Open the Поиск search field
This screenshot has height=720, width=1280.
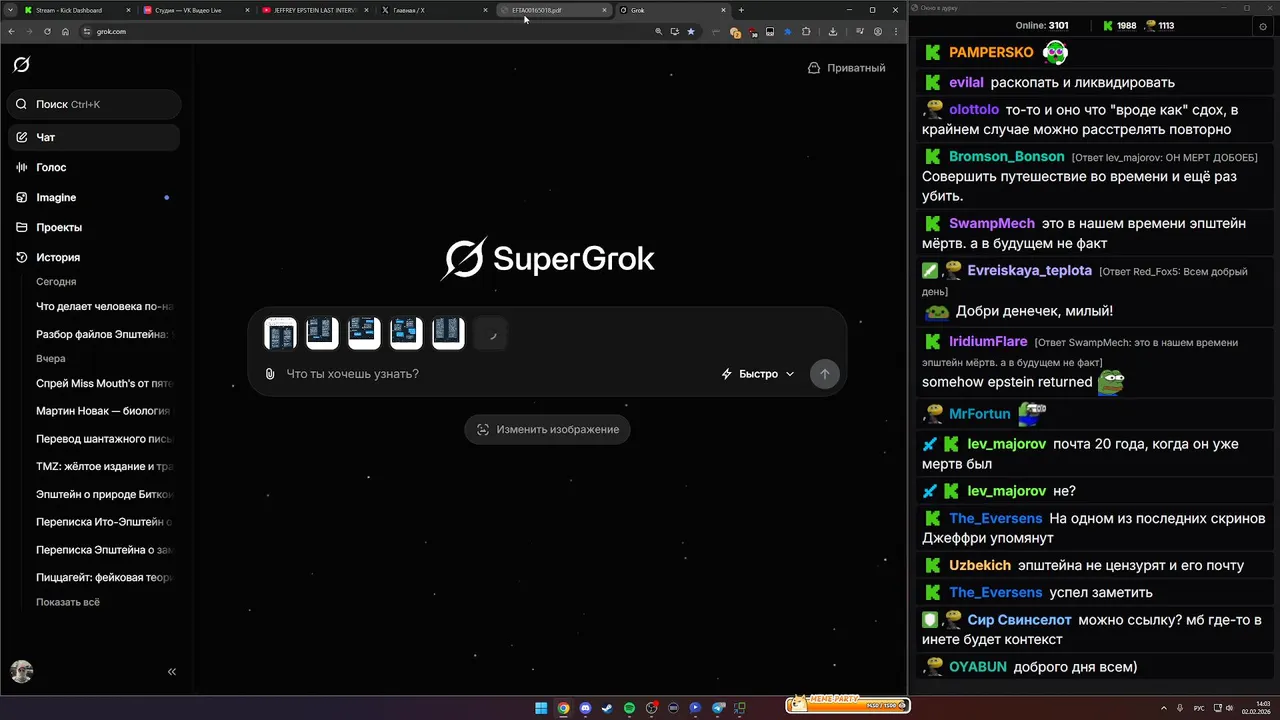(x=94, y=104)
